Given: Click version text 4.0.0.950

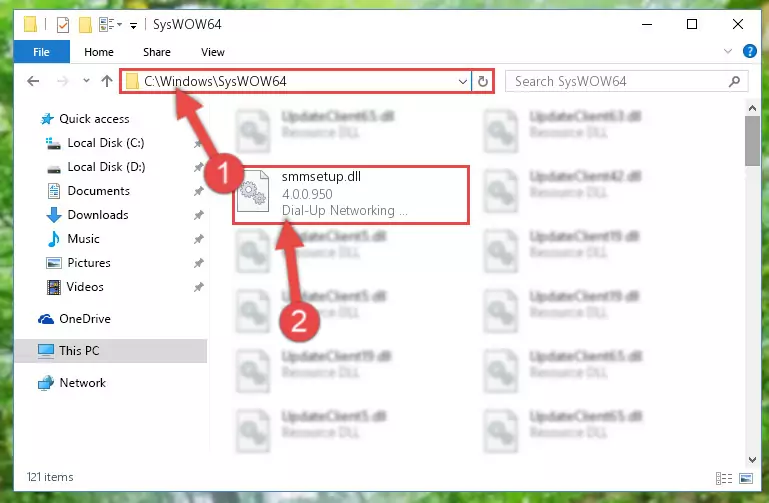Looking at the screenshot, I should pyautogui.click(x=307, y=194).
